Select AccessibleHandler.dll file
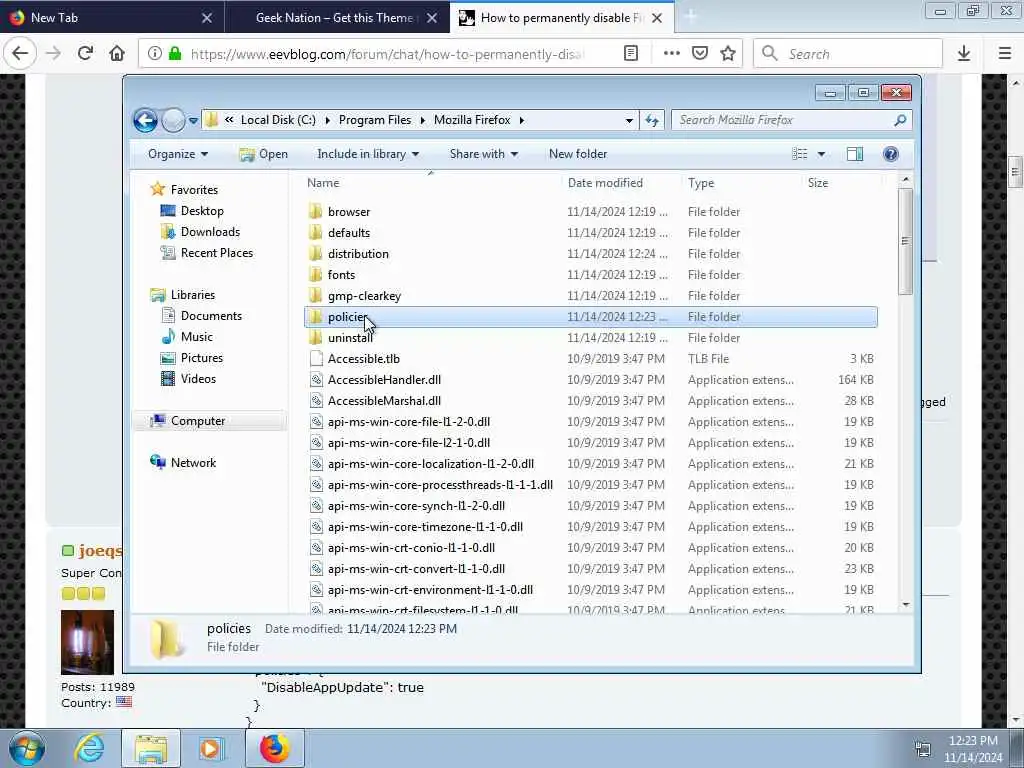Image resolution: width=1024 pixels, height=768 pixels. click(x=384, y=380)
